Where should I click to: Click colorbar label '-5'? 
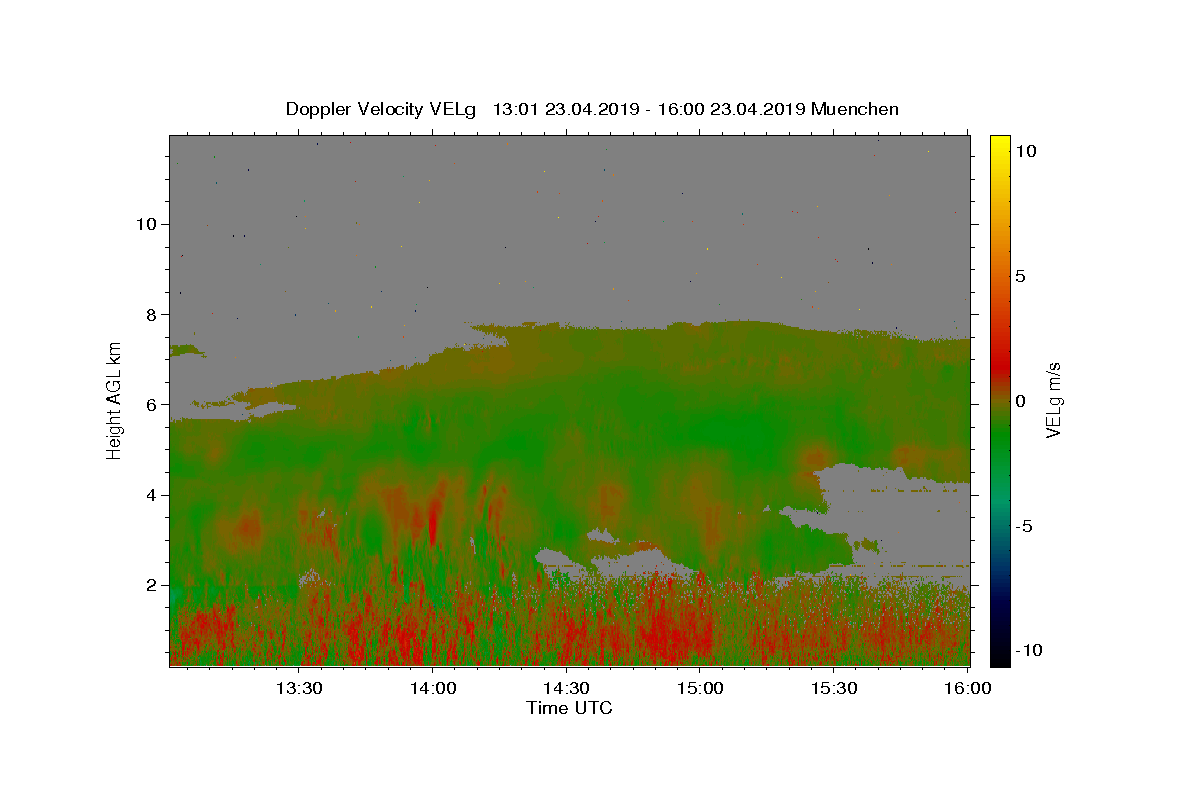point(1023,526)
